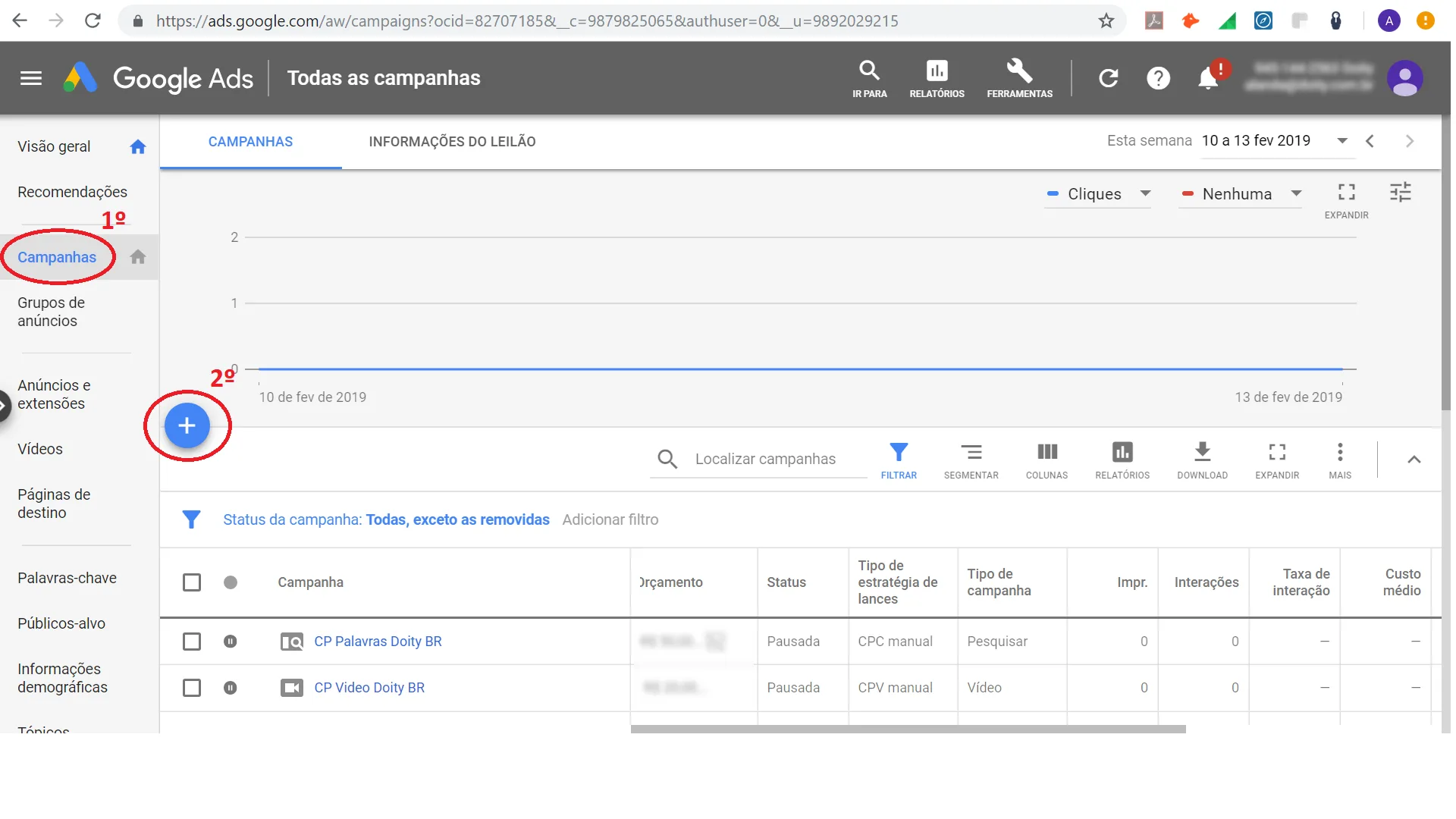Check the CP Video Doity BR checkbox

(x=192, y=688)
